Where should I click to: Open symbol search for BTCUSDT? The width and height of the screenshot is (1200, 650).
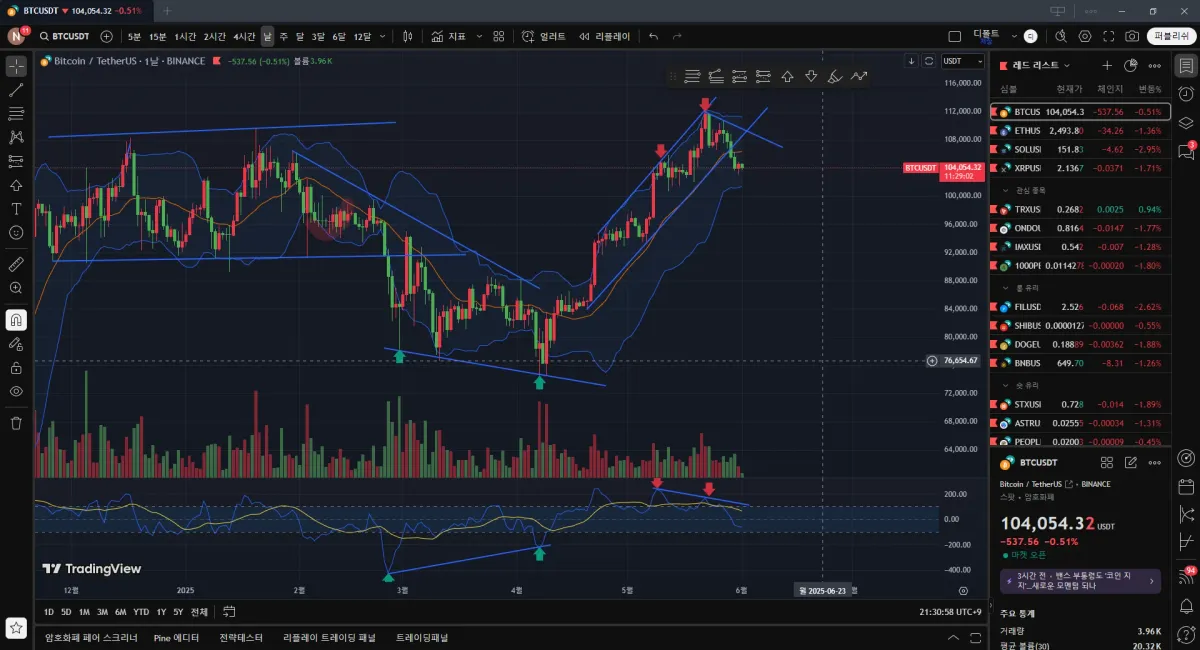click(x=63, y=36)
